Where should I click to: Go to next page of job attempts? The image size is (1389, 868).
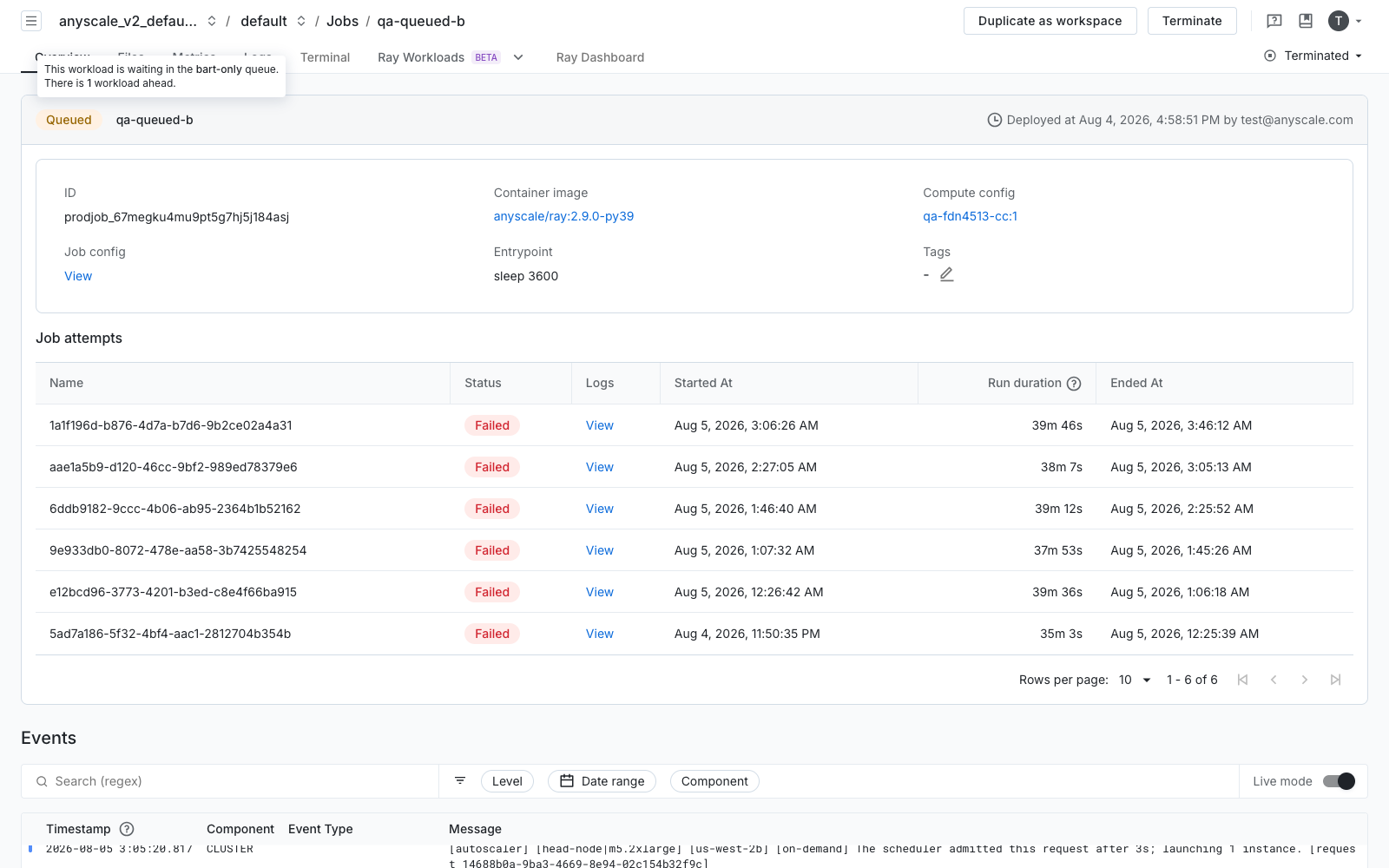tap(1305, 680)
